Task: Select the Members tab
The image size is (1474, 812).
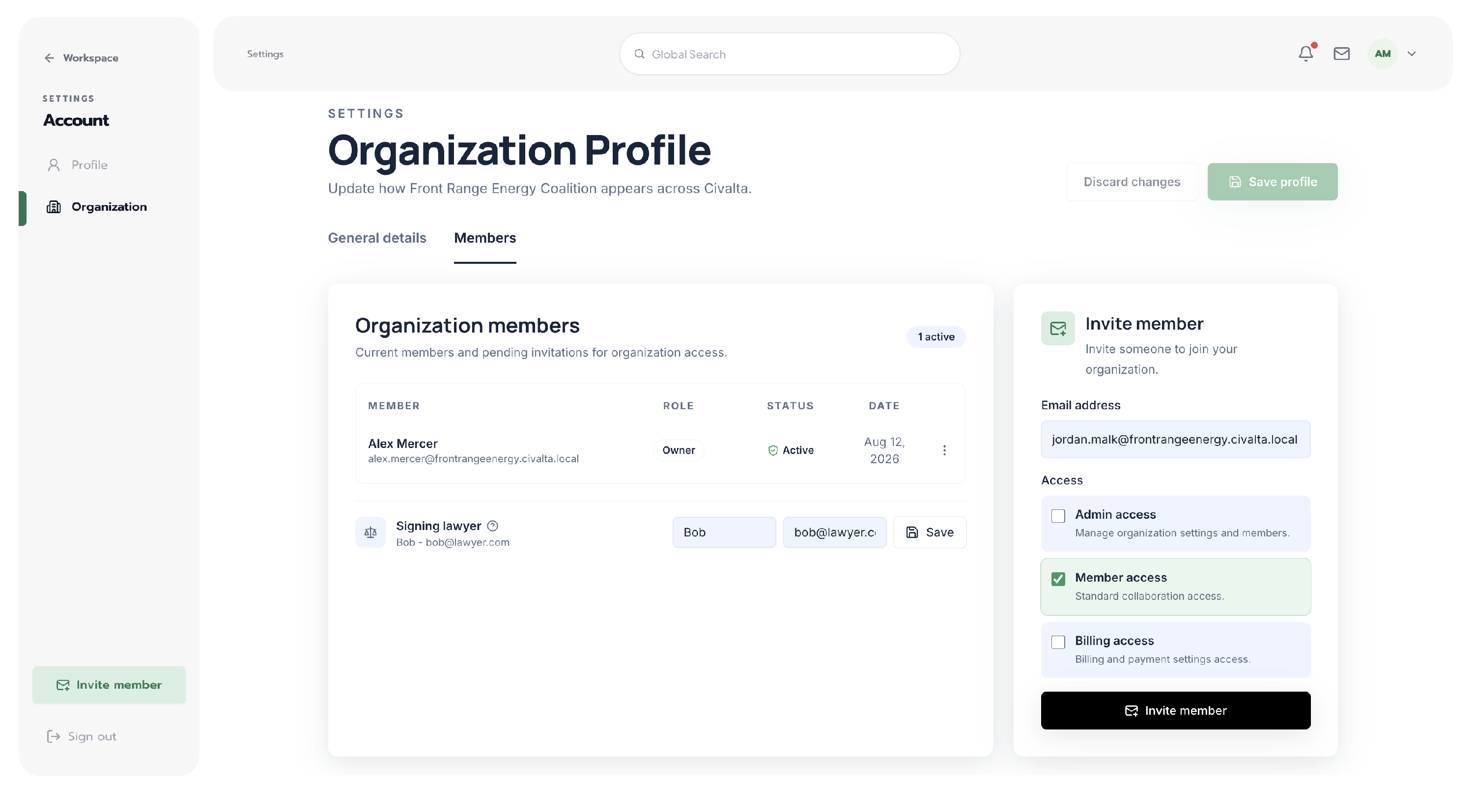Action: (484, 238)
